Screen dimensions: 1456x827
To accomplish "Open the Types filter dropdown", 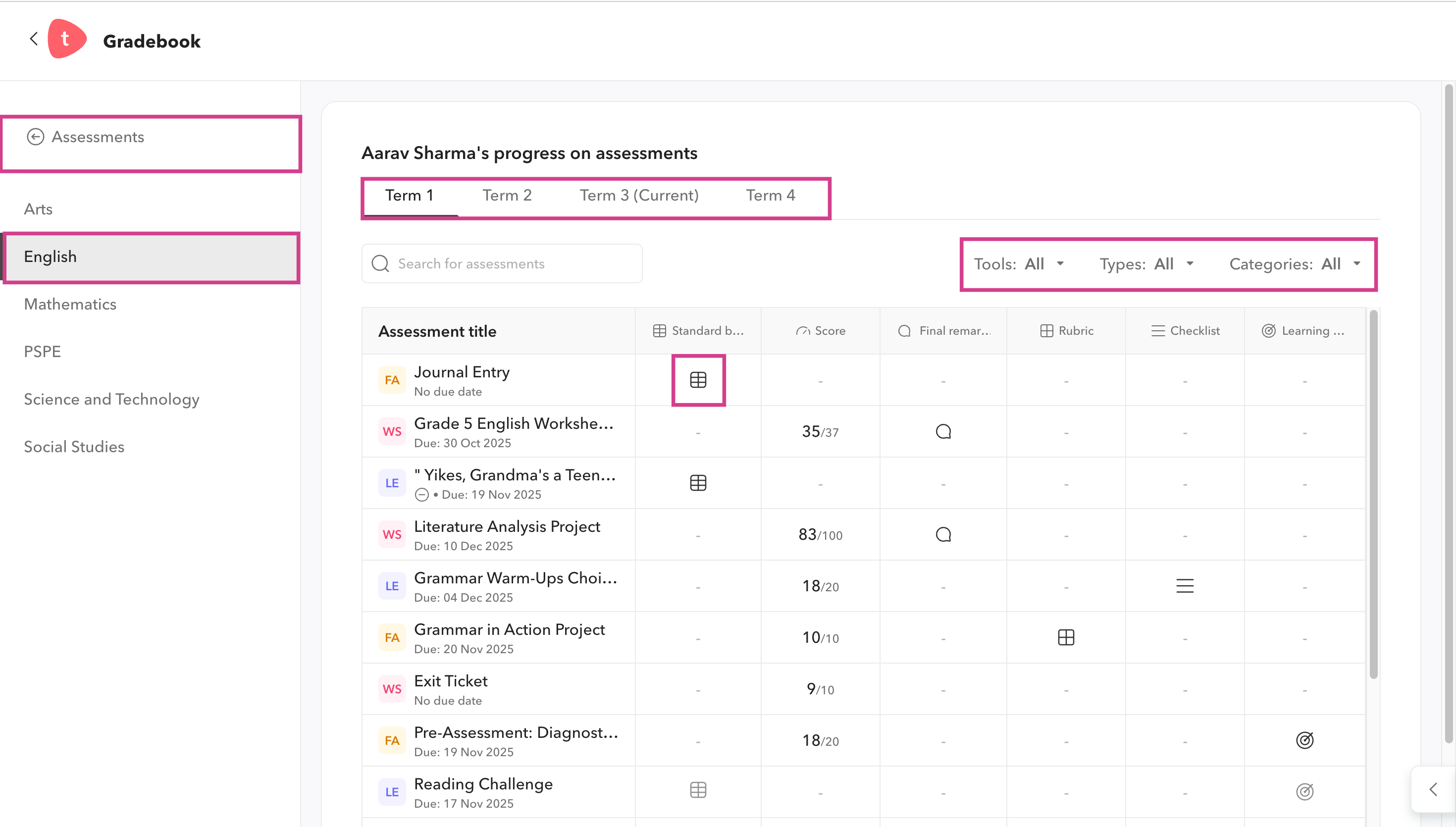I will [1146, 264].
